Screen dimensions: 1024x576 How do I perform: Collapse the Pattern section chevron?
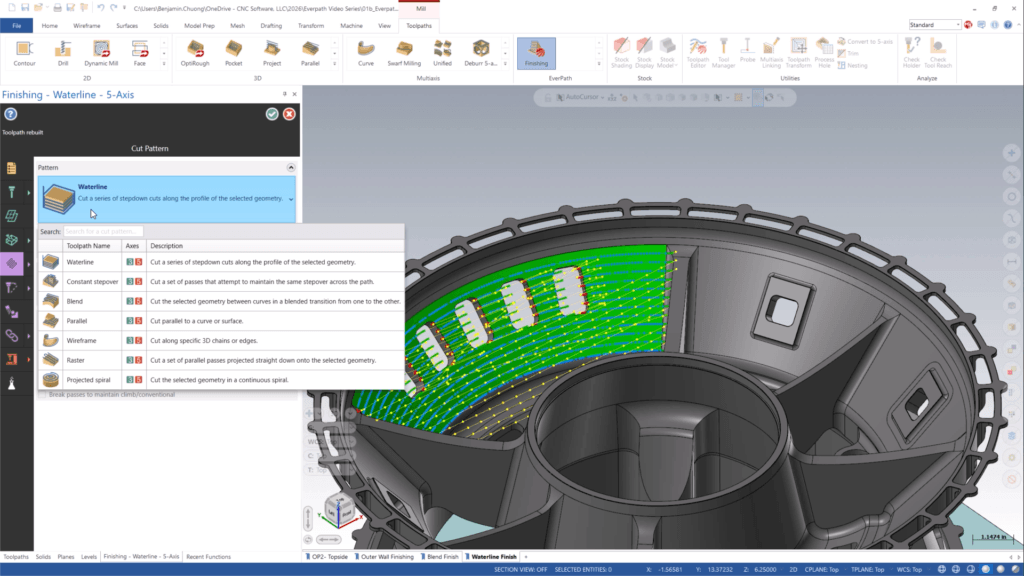tap(291, 168)
